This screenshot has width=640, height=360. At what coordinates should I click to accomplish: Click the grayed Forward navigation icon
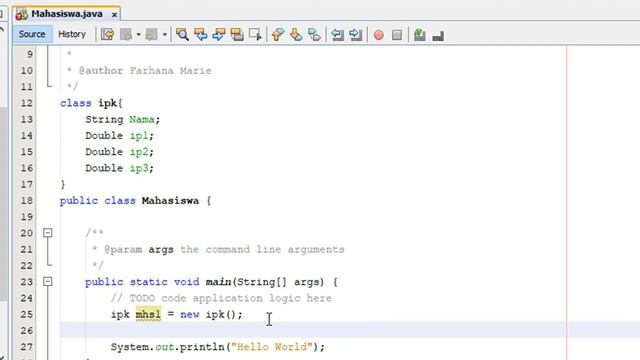point(151,35)
